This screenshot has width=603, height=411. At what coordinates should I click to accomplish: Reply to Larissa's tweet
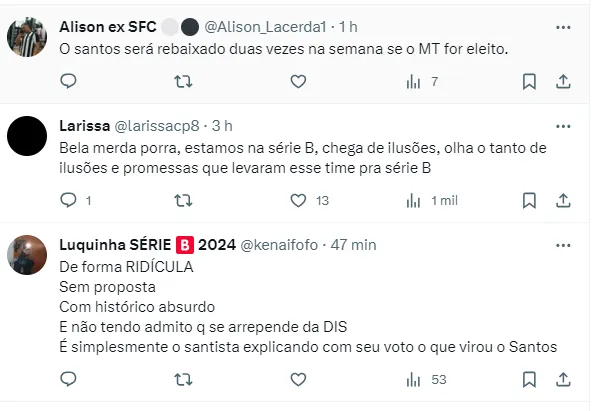tap(68, 200)
